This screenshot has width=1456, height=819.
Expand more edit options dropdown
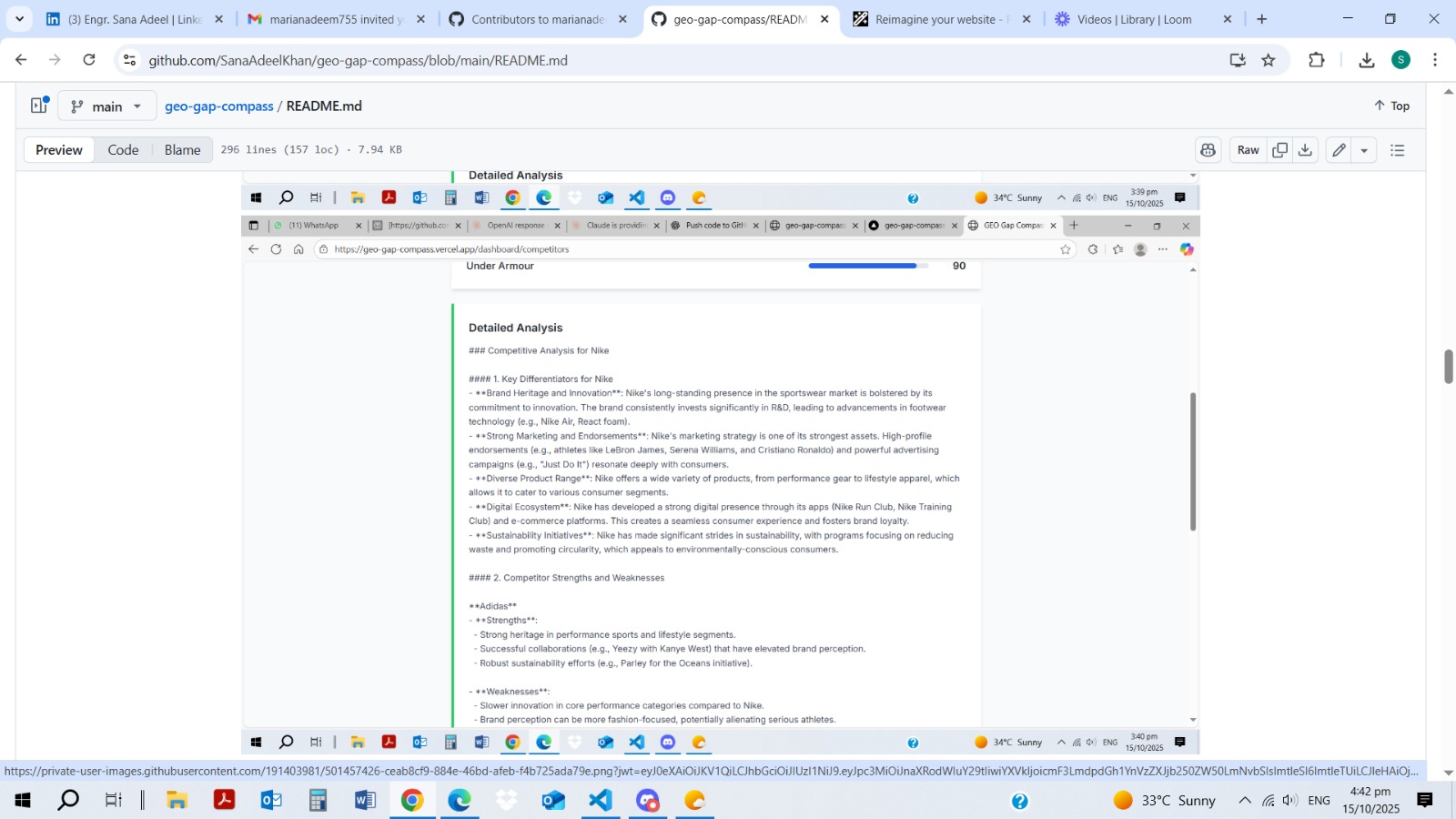pos(1364,150)
